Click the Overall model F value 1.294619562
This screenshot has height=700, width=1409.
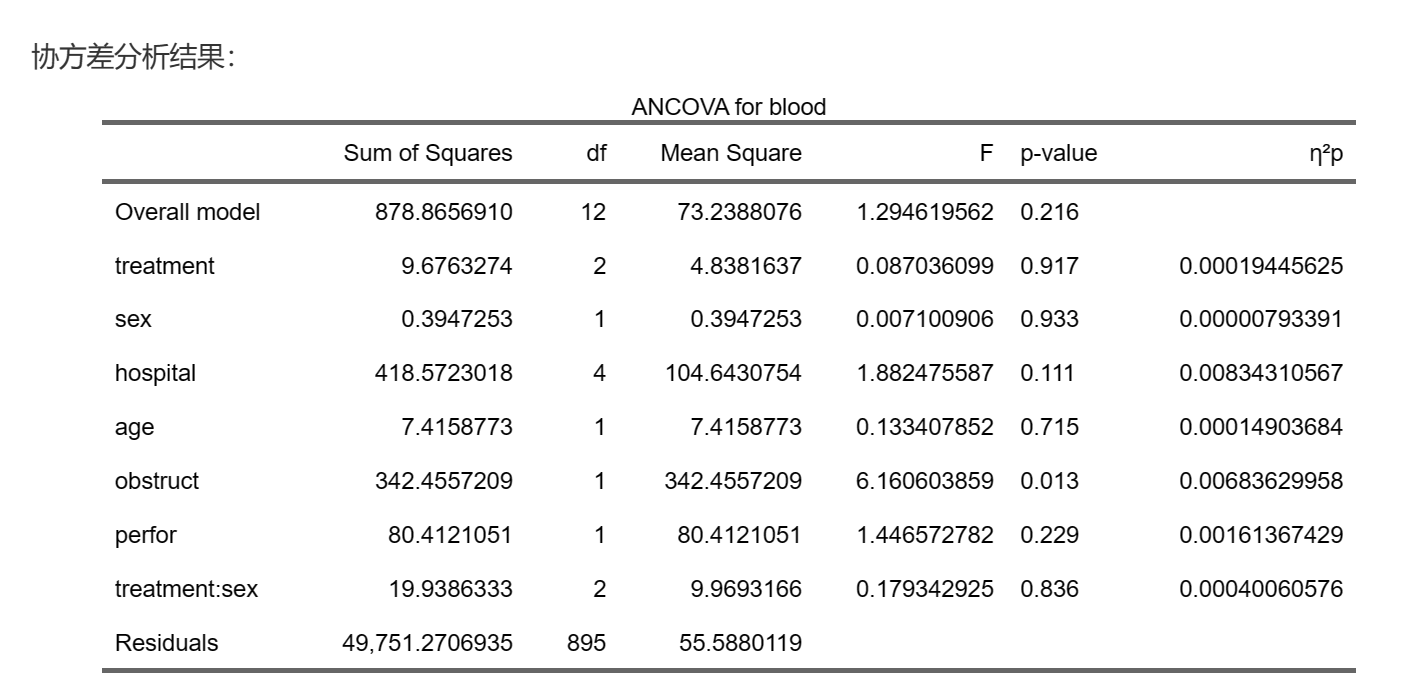[925, 212]
